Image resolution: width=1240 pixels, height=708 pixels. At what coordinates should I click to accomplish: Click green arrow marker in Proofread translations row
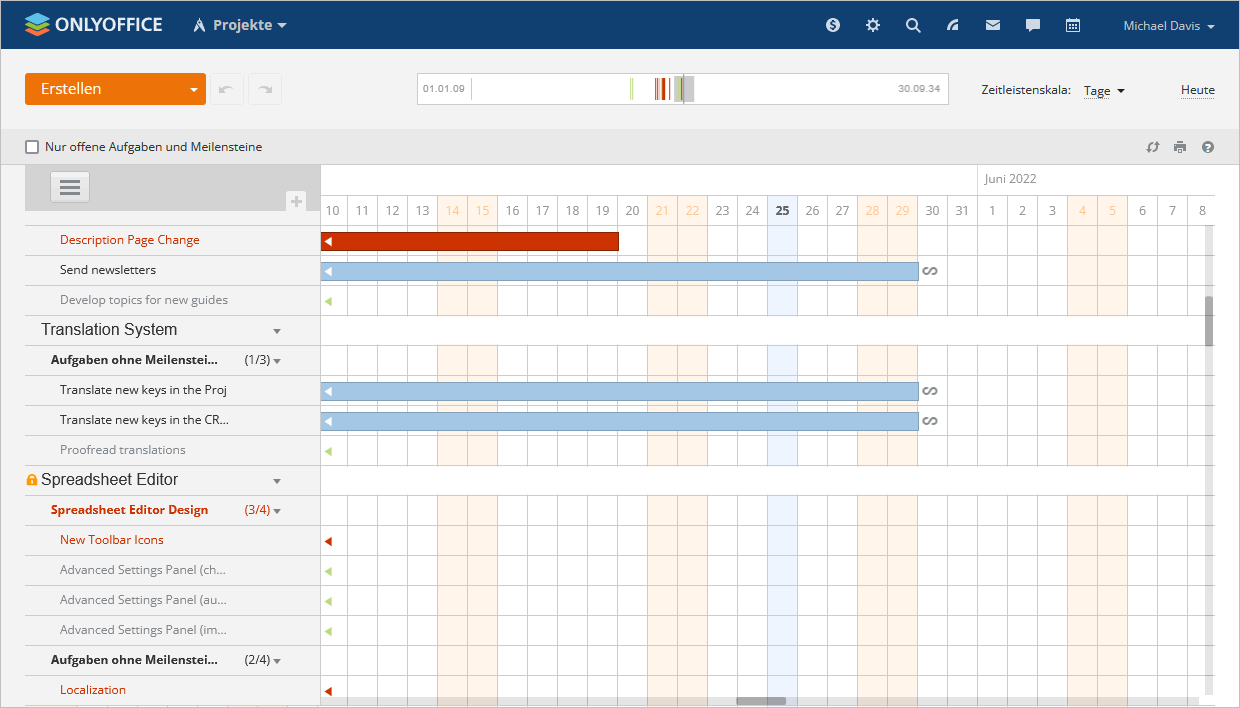[x=328, y=451]
